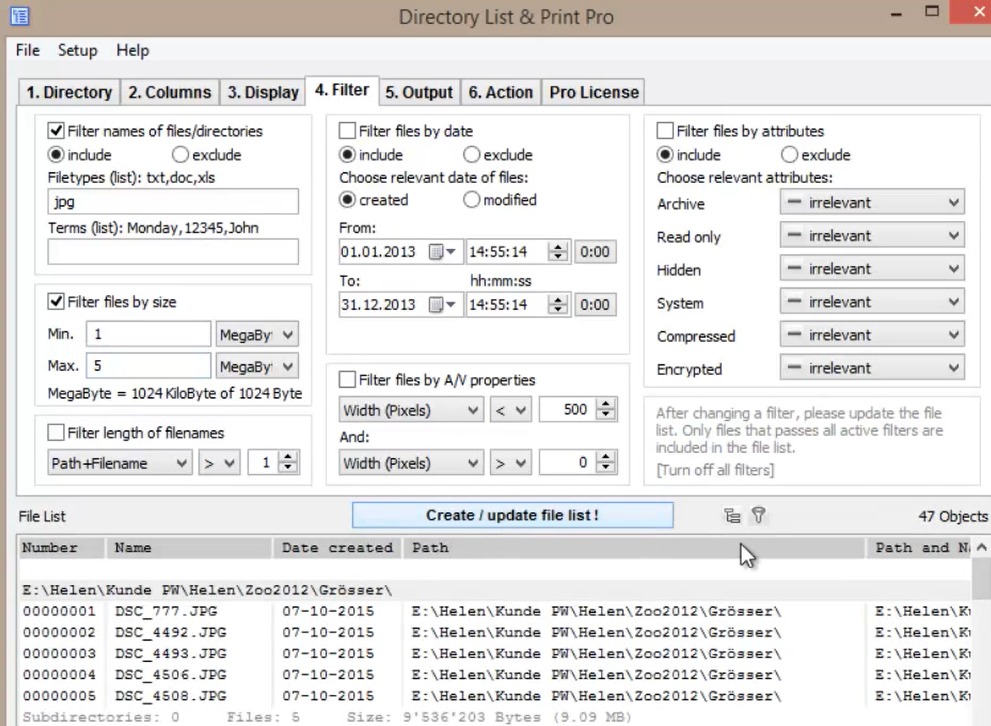
Task: Open Max size unit MegaByte dropdown
Action: pos(257,366)
